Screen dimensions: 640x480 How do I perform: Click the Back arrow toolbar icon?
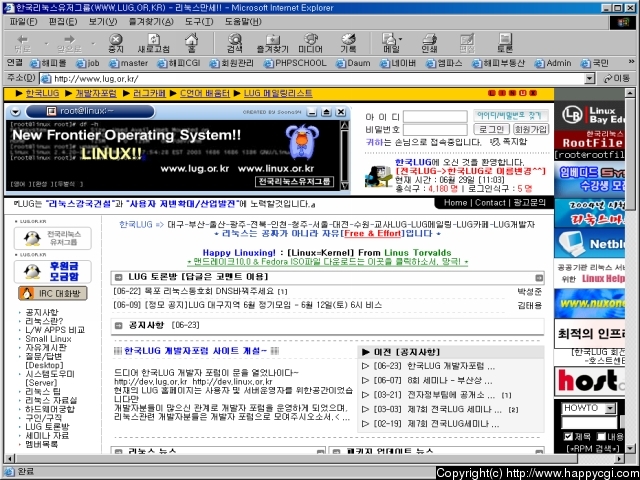click(x=22, y=39)
